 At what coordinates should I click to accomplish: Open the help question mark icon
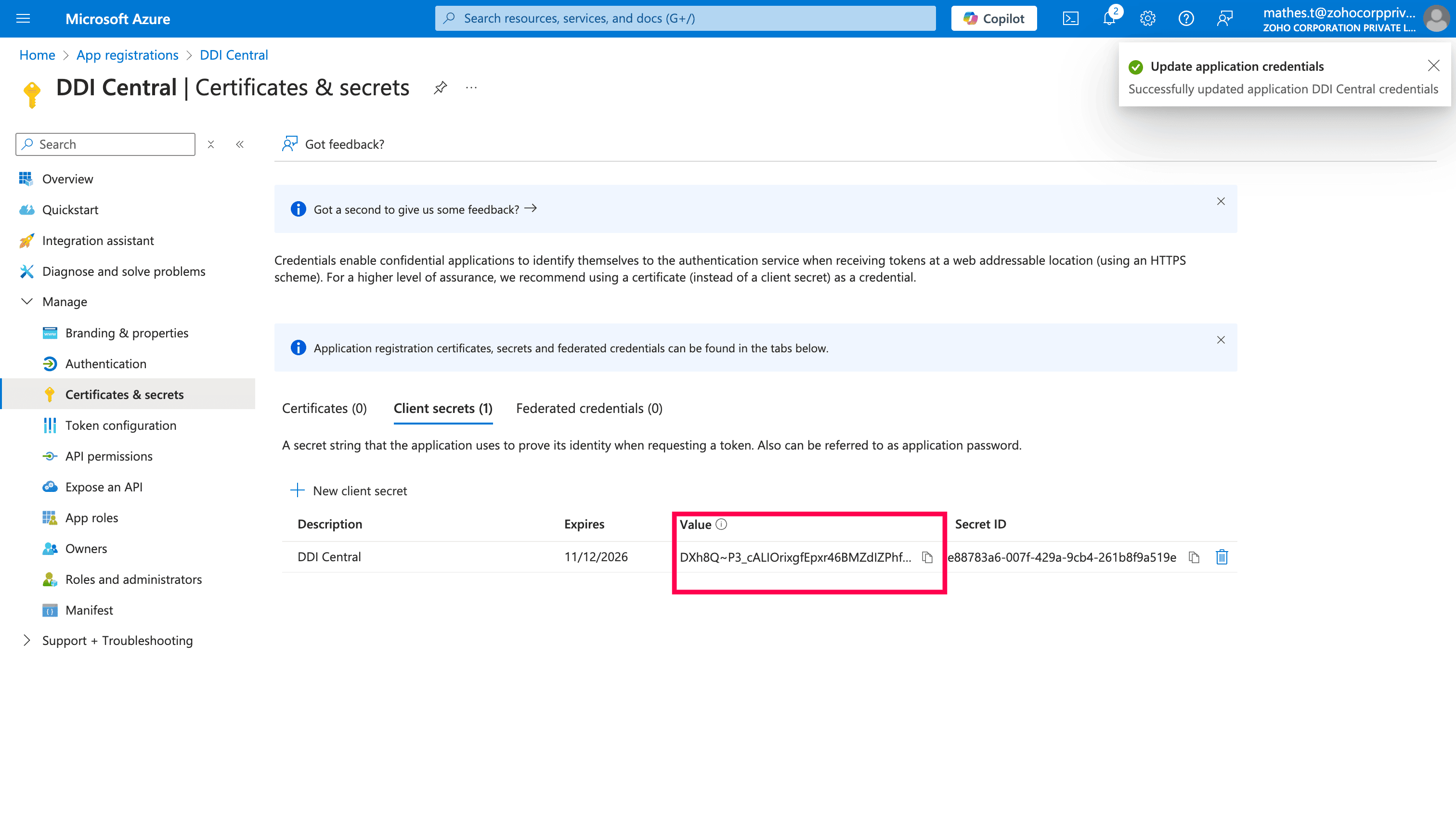(1186, 19)
